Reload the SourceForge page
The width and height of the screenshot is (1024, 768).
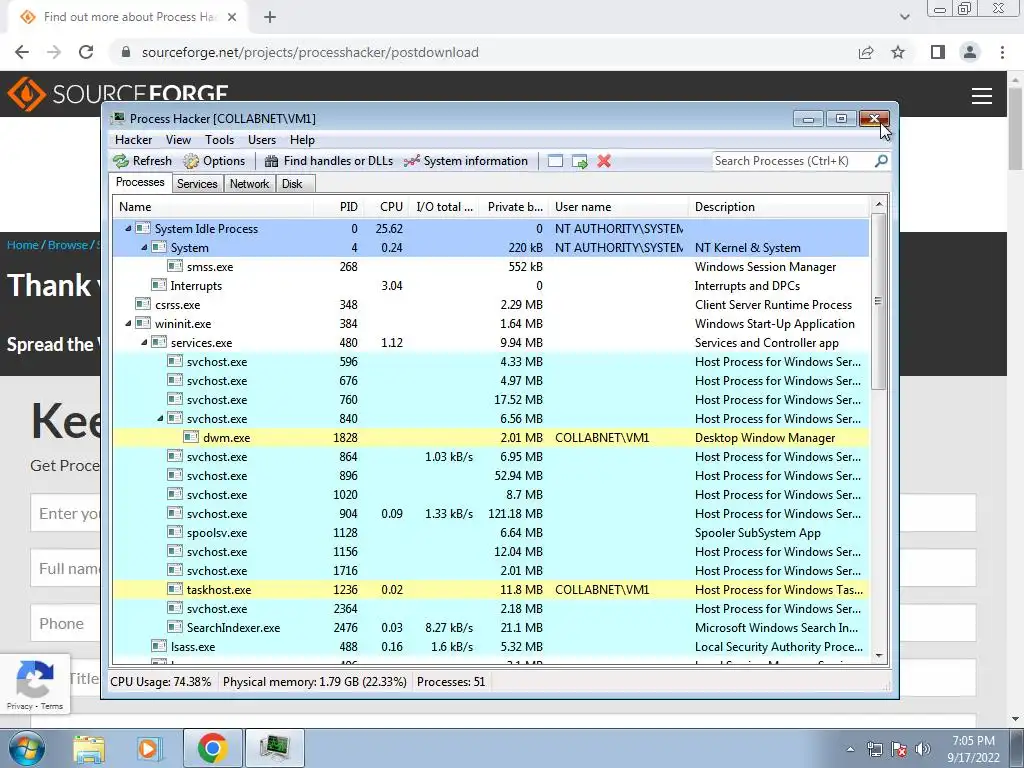tap(86, 52)
